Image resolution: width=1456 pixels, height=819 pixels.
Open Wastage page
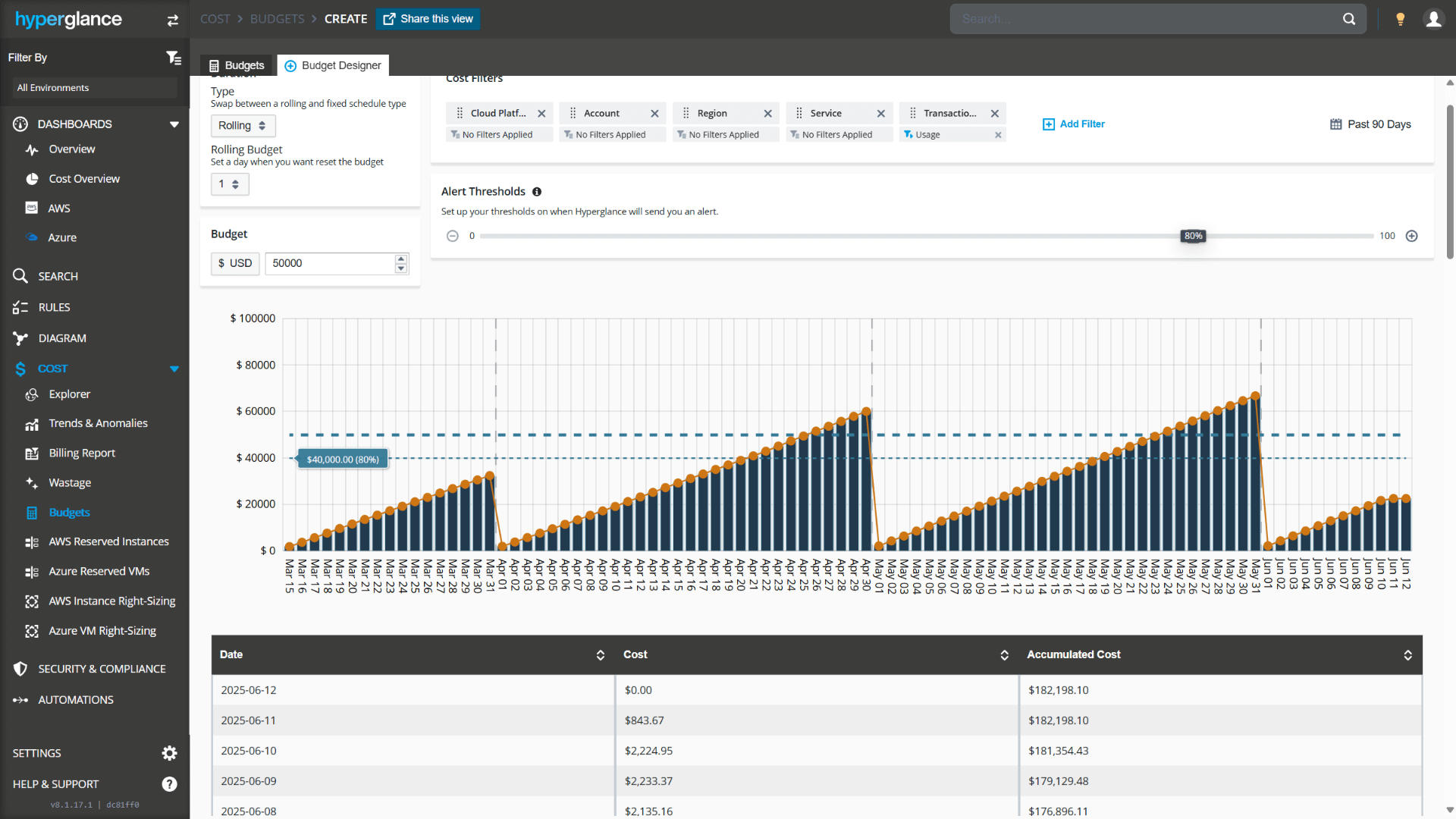[x=70, y=483]
